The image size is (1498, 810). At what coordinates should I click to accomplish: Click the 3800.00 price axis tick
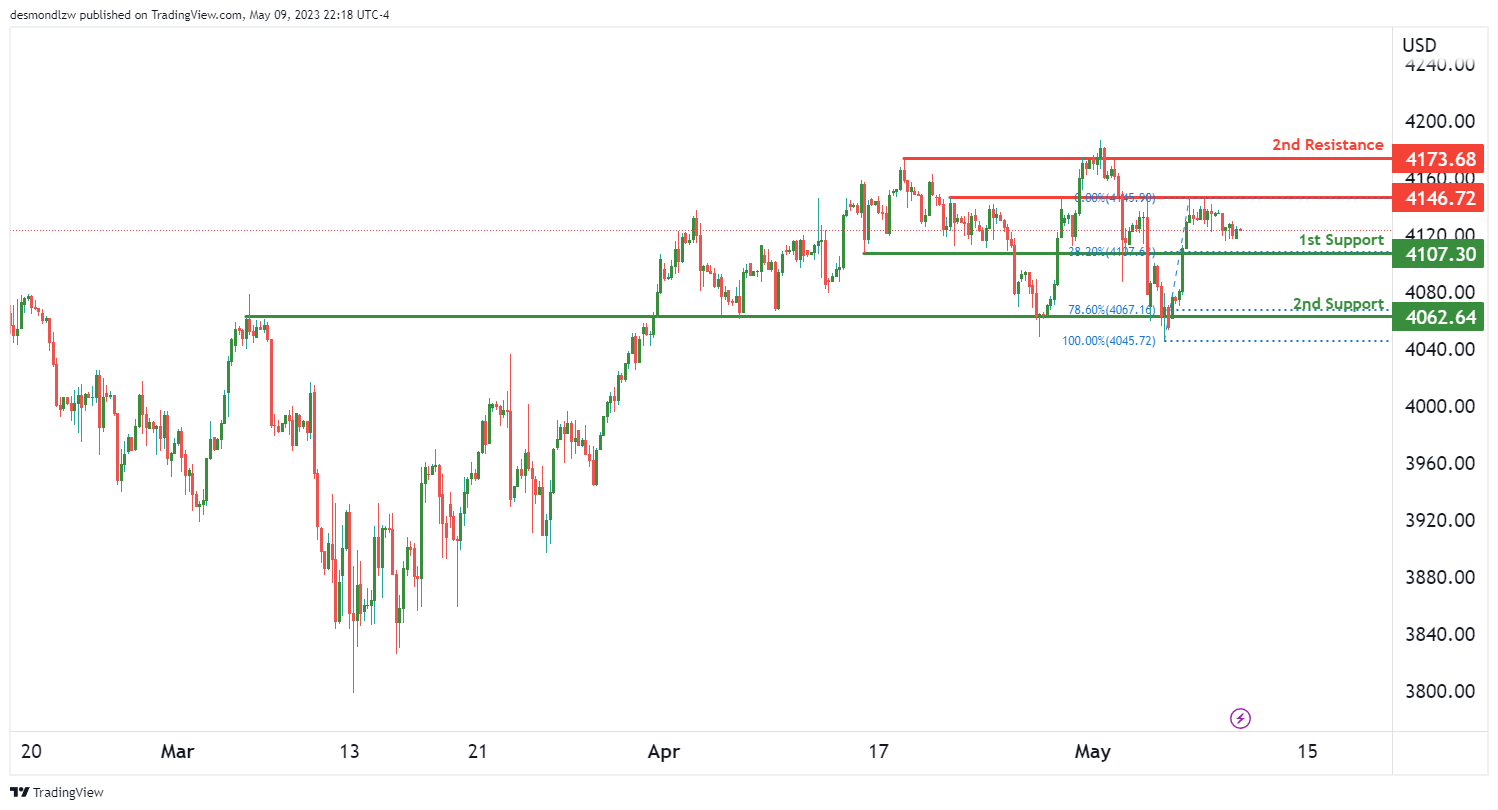(1440, 692)
